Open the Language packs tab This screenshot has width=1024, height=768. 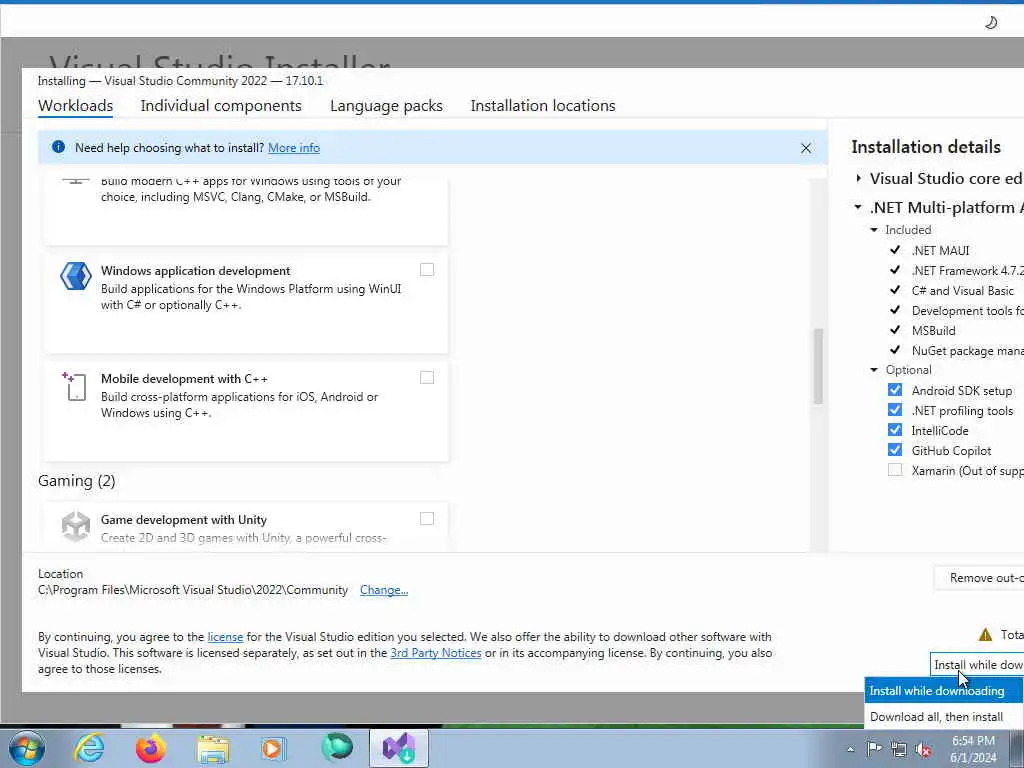tap(386, 106)
